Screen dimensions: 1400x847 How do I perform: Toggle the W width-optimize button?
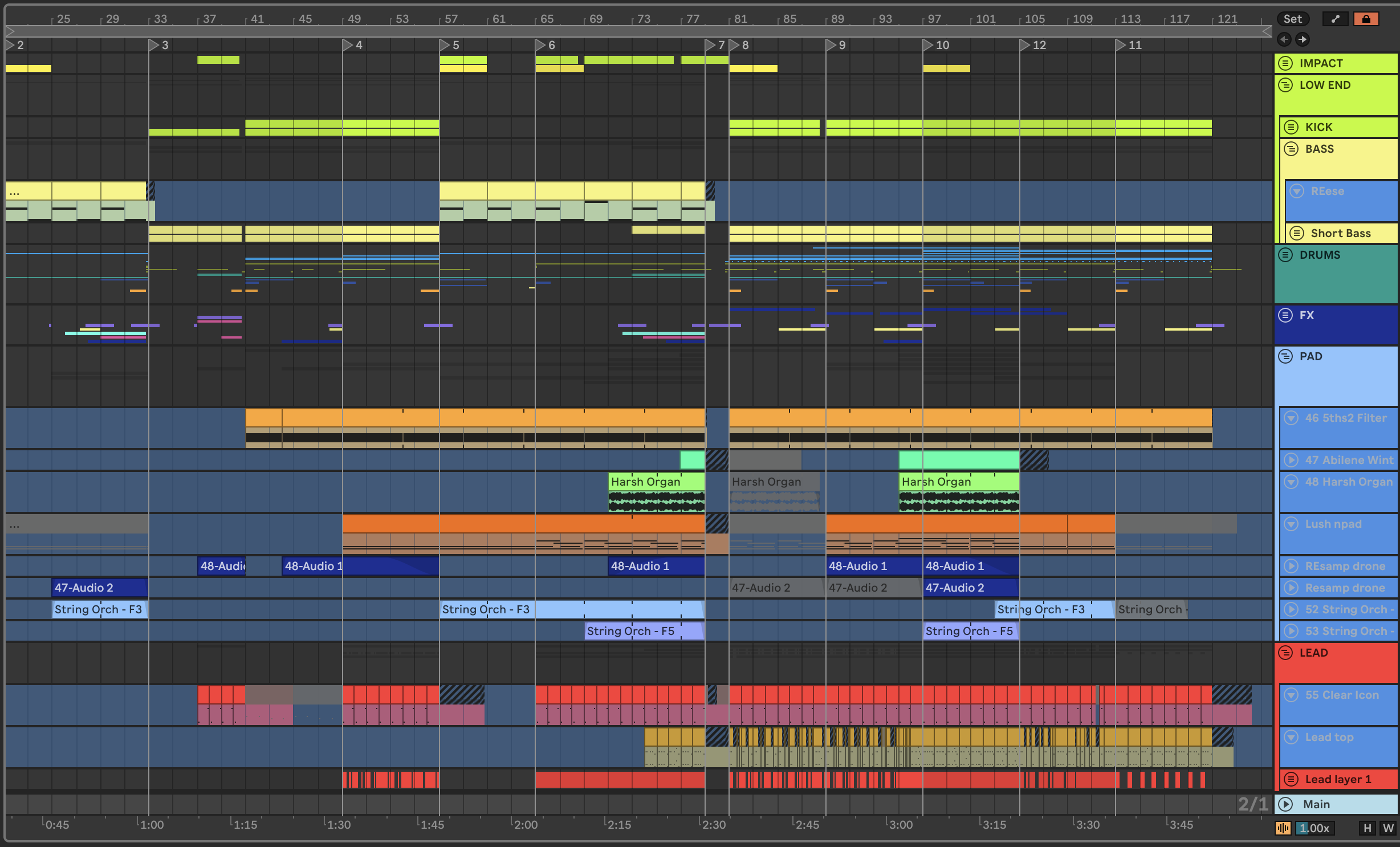[x=1388, y=828]
